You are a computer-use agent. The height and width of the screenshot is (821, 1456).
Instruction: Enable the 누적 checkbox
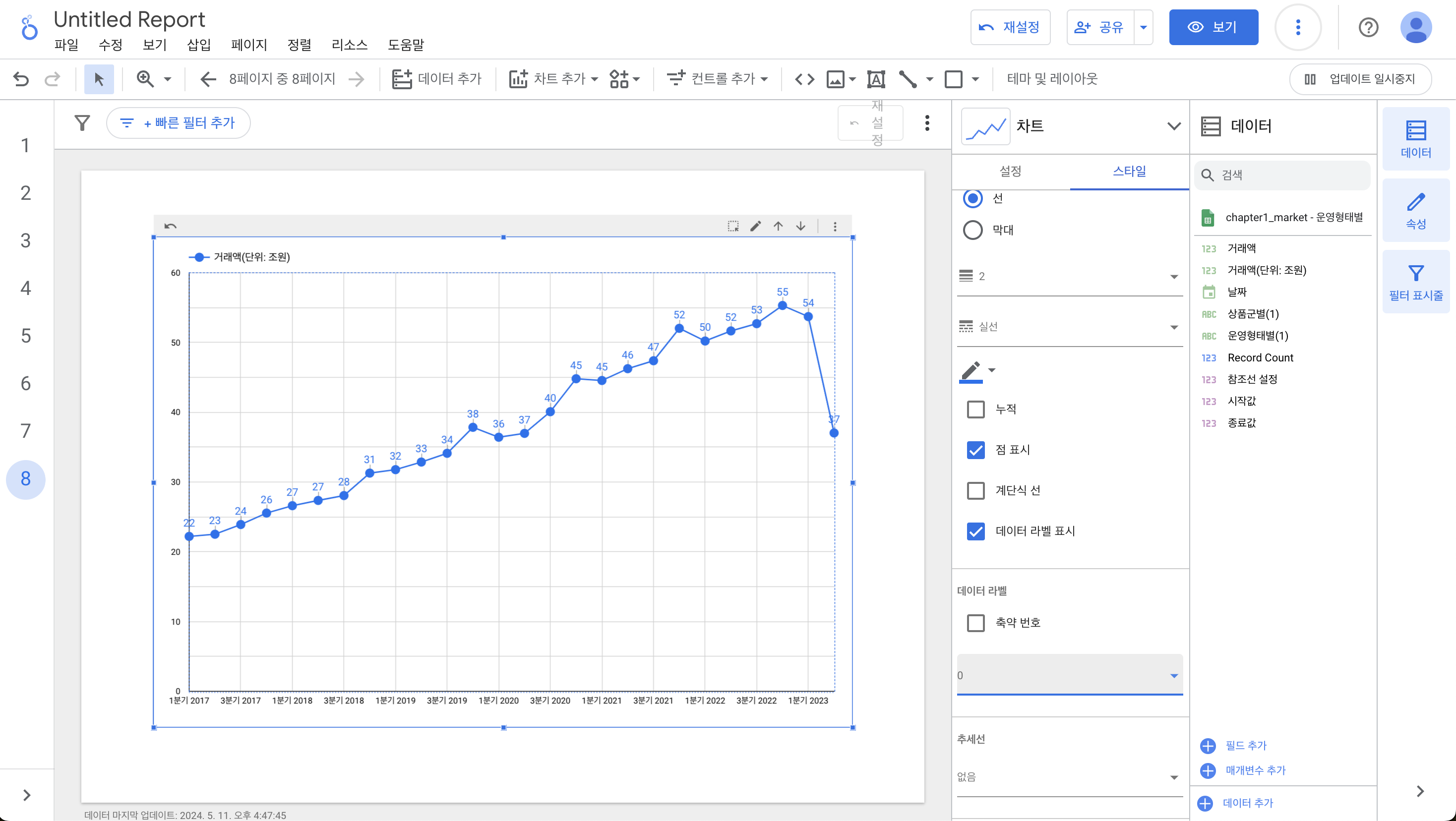[x=975, y=409]
